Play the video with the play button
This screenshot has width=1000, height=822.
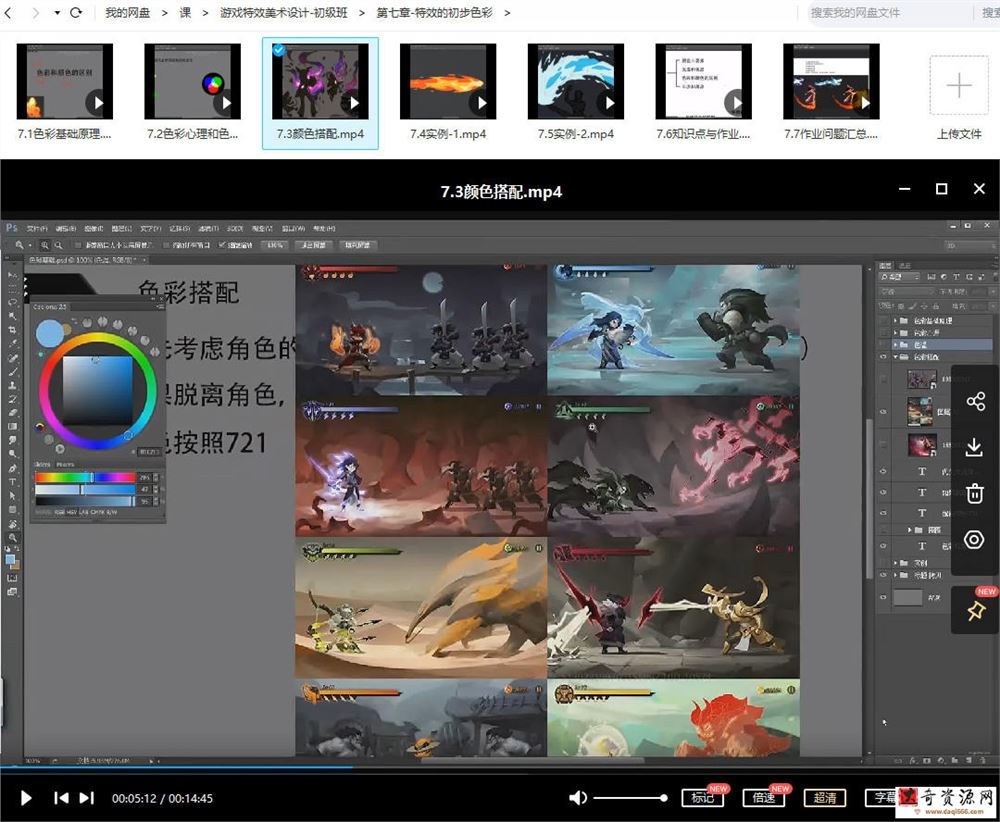pos(26,798)
